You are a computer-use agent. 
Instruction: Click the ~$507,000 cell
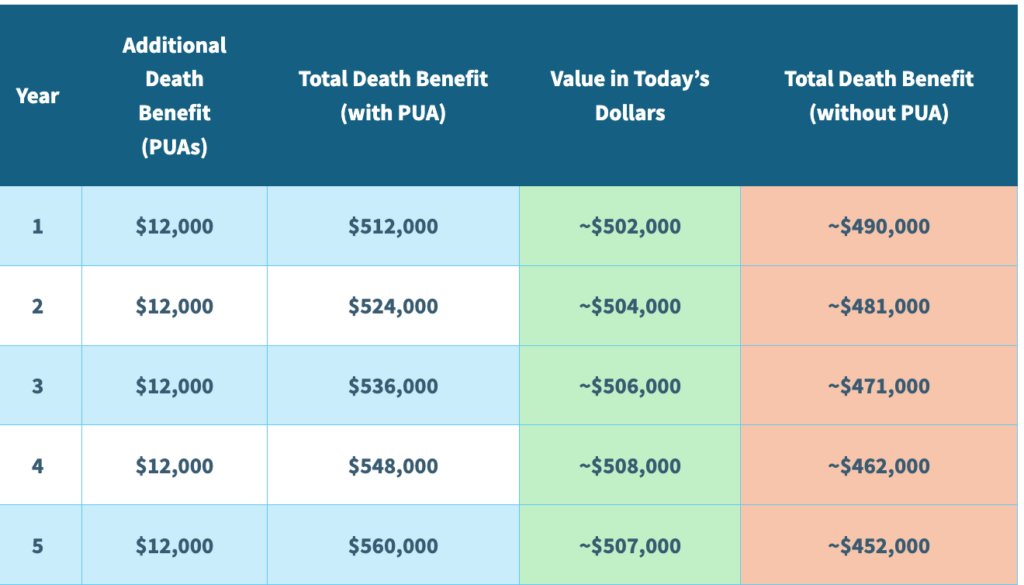pos(630,546)
